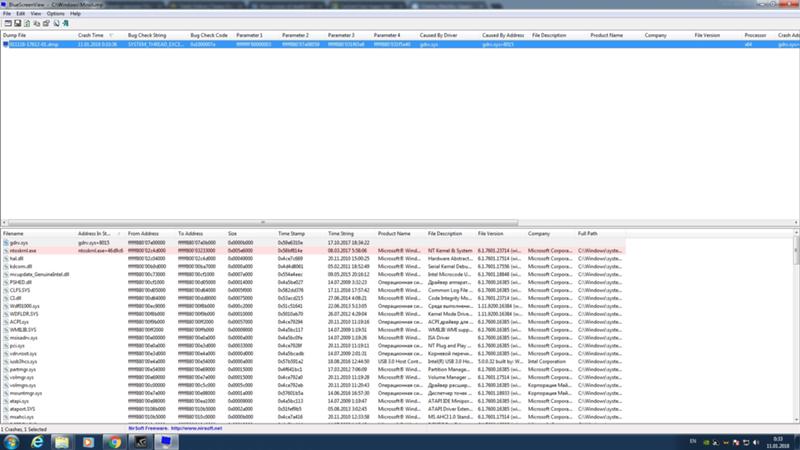Click the Time Stamp column header in lower pane
Image resolution: width=800 pixels, height=450 pixels.
tap(300, 233)
